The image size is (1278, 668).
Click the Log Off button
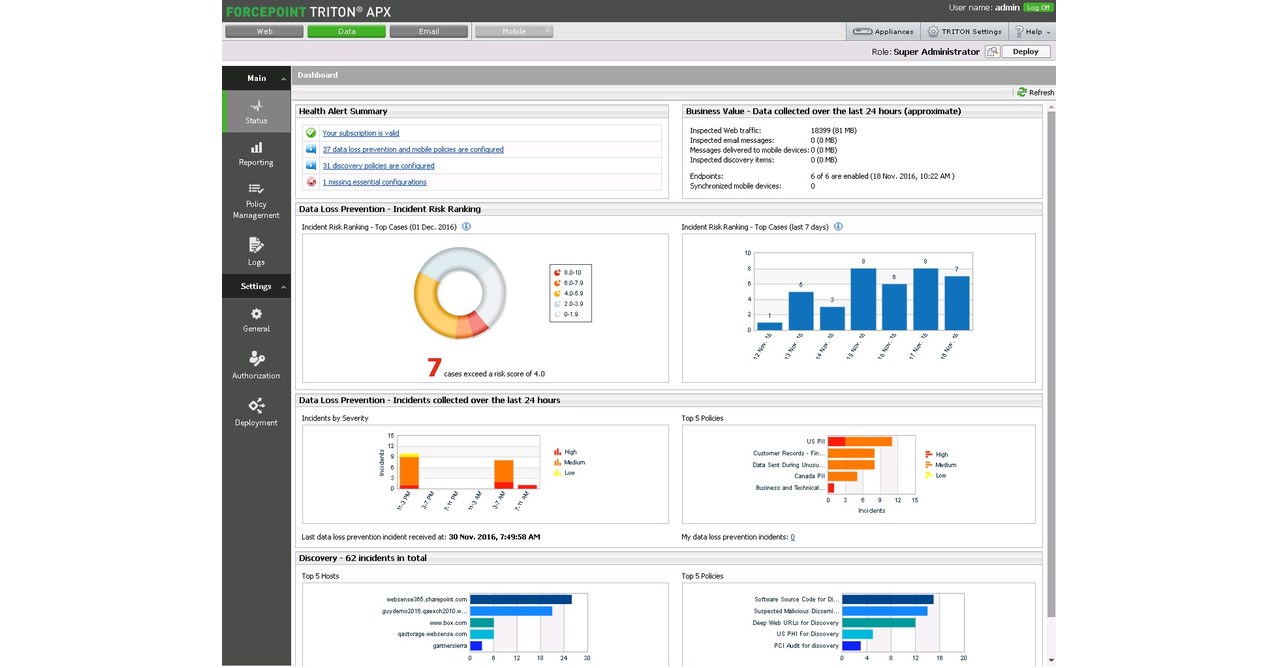(x=1037, y=7)
